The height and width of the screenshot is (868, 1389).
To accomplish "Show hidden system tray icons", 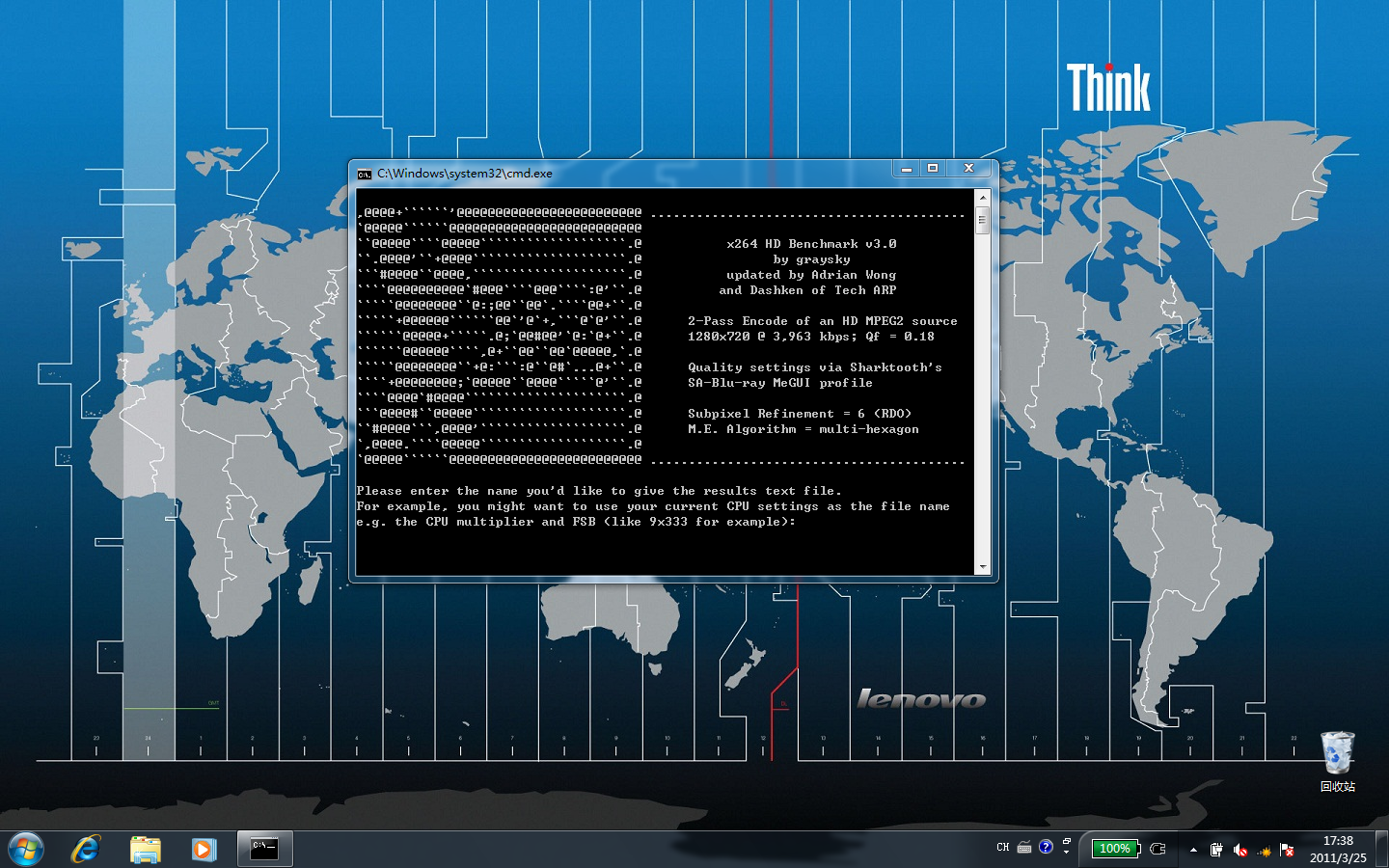I will [x=1193, y=850].
